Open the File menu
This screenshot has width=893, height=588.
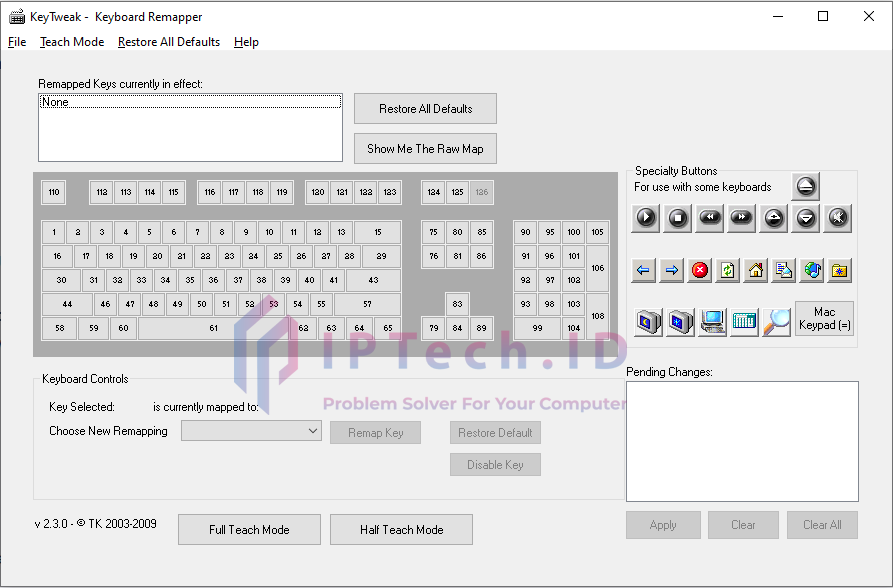pyautogui.click(x=17, y=42)
